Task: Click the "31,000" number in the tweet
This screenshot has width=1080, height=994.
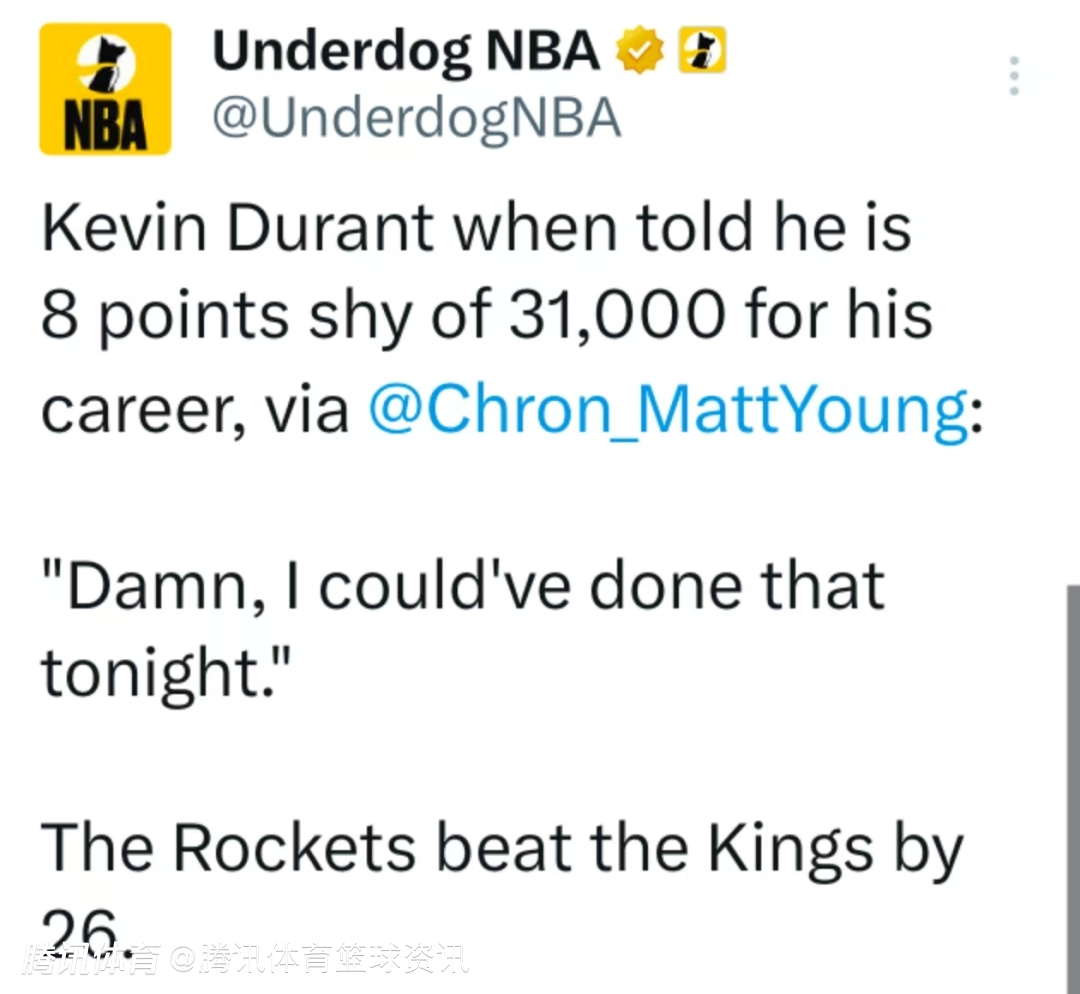Action: 616,318
